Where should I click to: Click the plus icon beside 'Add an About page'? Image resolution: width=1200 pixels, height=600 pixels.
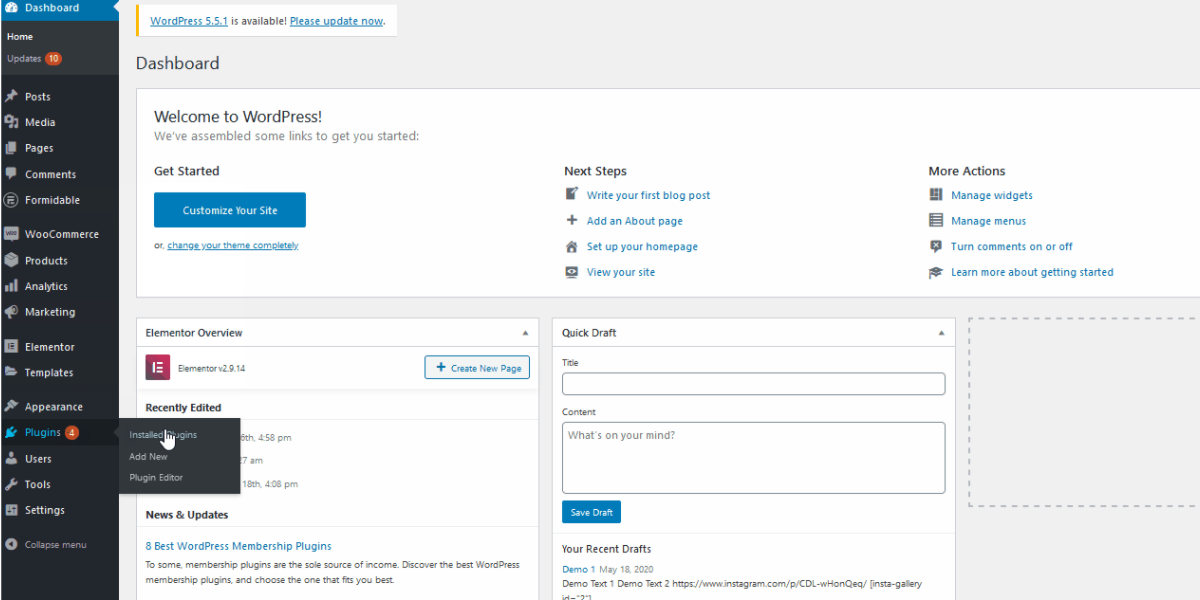[572, 221]
